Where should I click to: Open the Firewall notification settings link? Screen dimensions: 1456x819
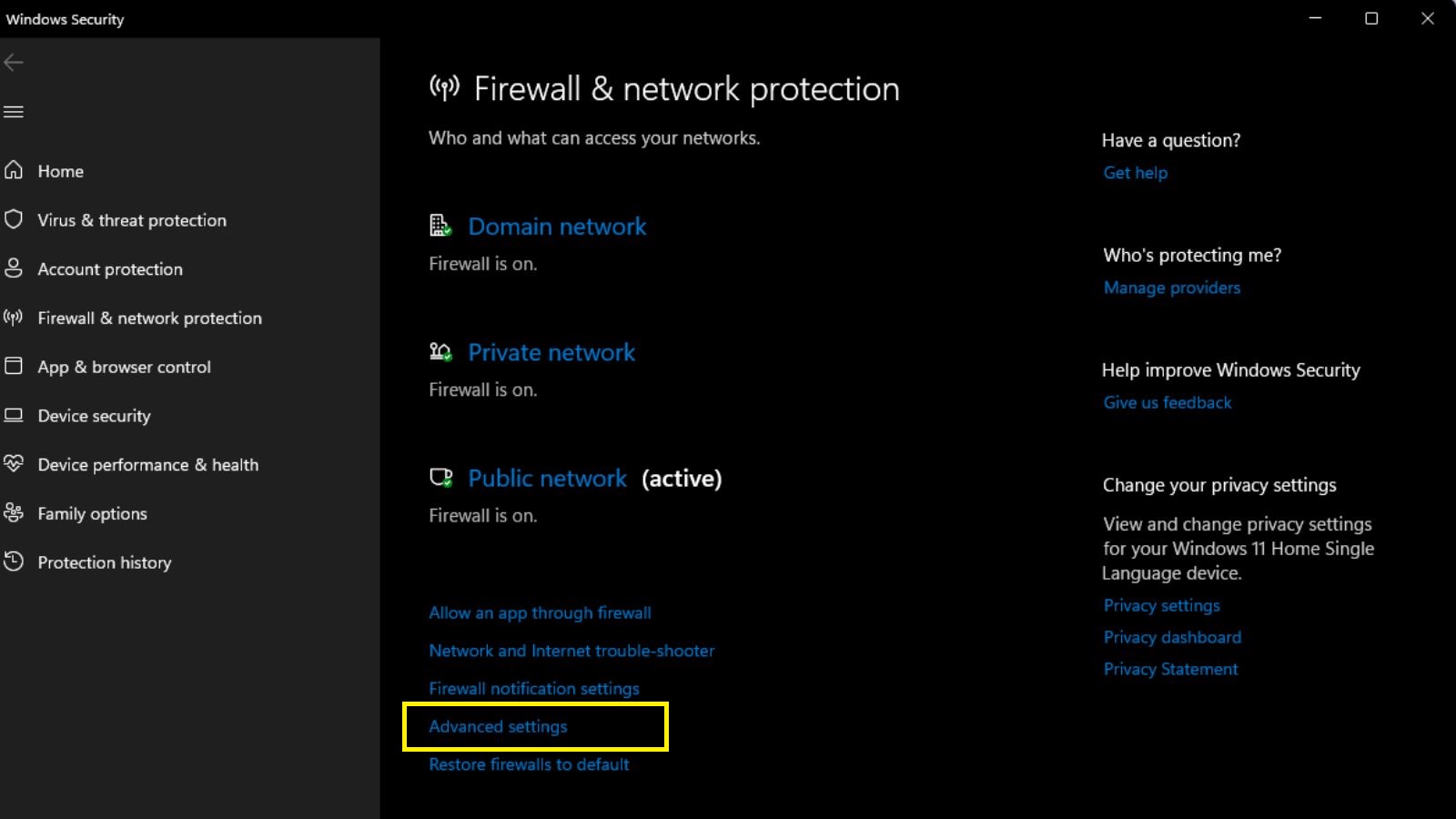tap(534, 689)
